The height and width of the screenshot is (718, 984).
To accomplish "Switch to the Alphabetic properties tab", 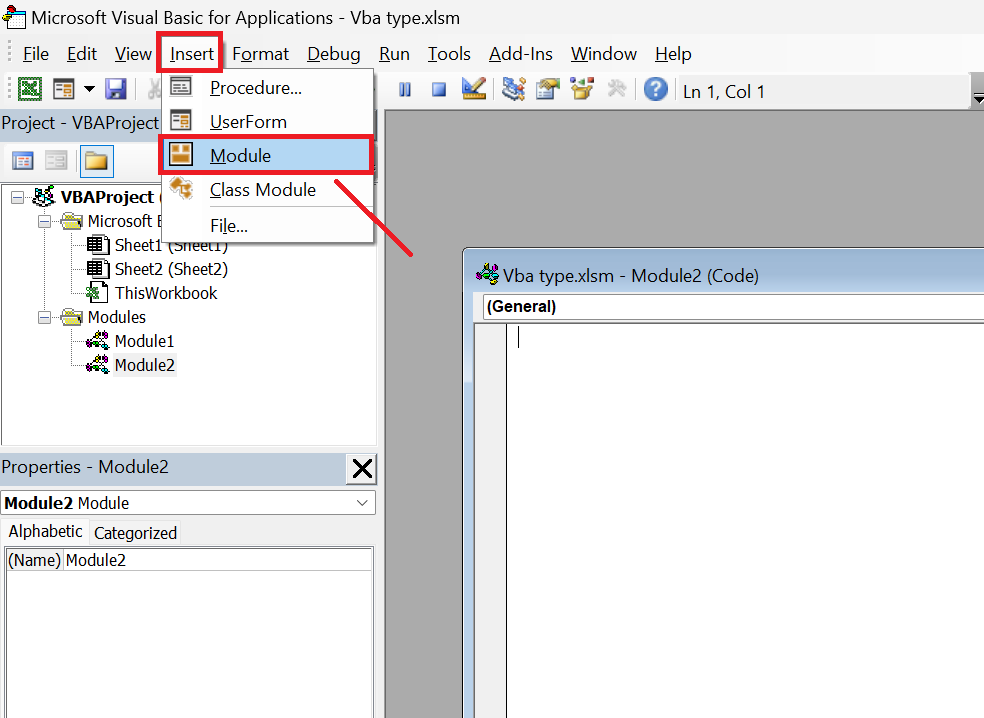I will [x=45, y=532].
